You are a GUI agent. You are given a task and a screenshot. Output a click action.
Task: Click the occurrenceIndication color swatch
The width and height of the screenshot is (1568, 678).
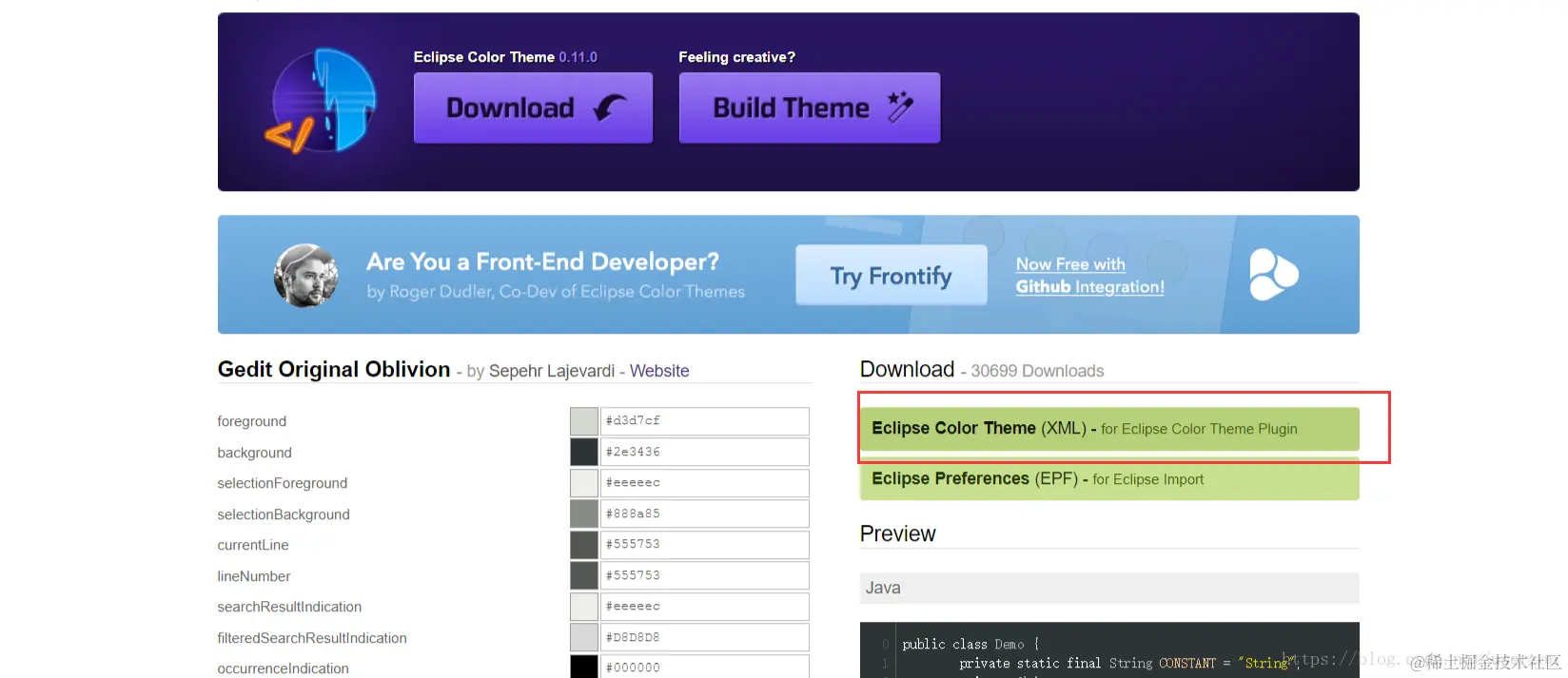click(x=584, y=667)
